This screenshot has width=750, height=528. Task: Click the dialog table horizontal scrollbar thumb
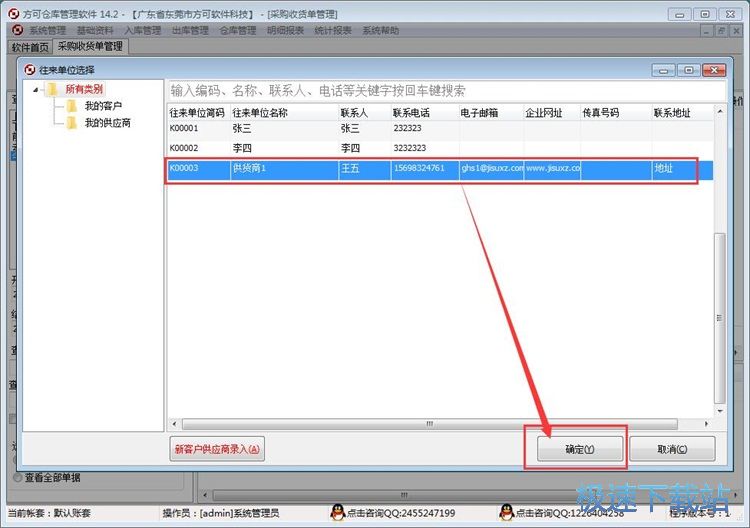point(430,424)
